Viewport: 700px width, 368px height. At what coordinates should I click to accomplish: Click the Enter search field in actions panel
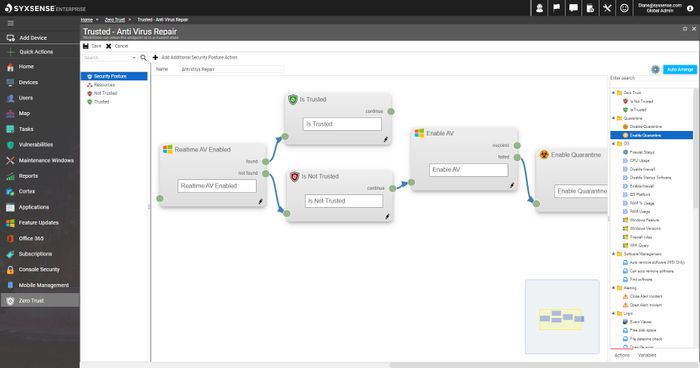(652, 78)
